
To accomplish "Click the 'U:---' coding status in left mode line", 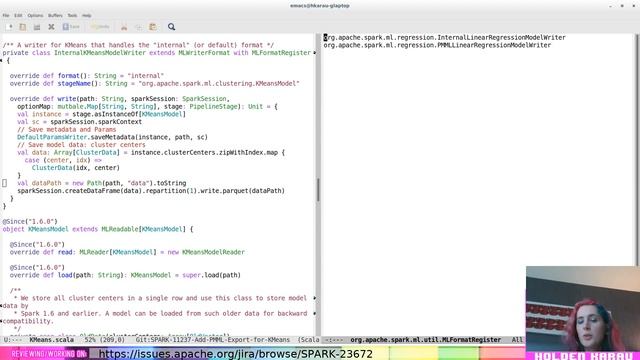I will point(13,340).
